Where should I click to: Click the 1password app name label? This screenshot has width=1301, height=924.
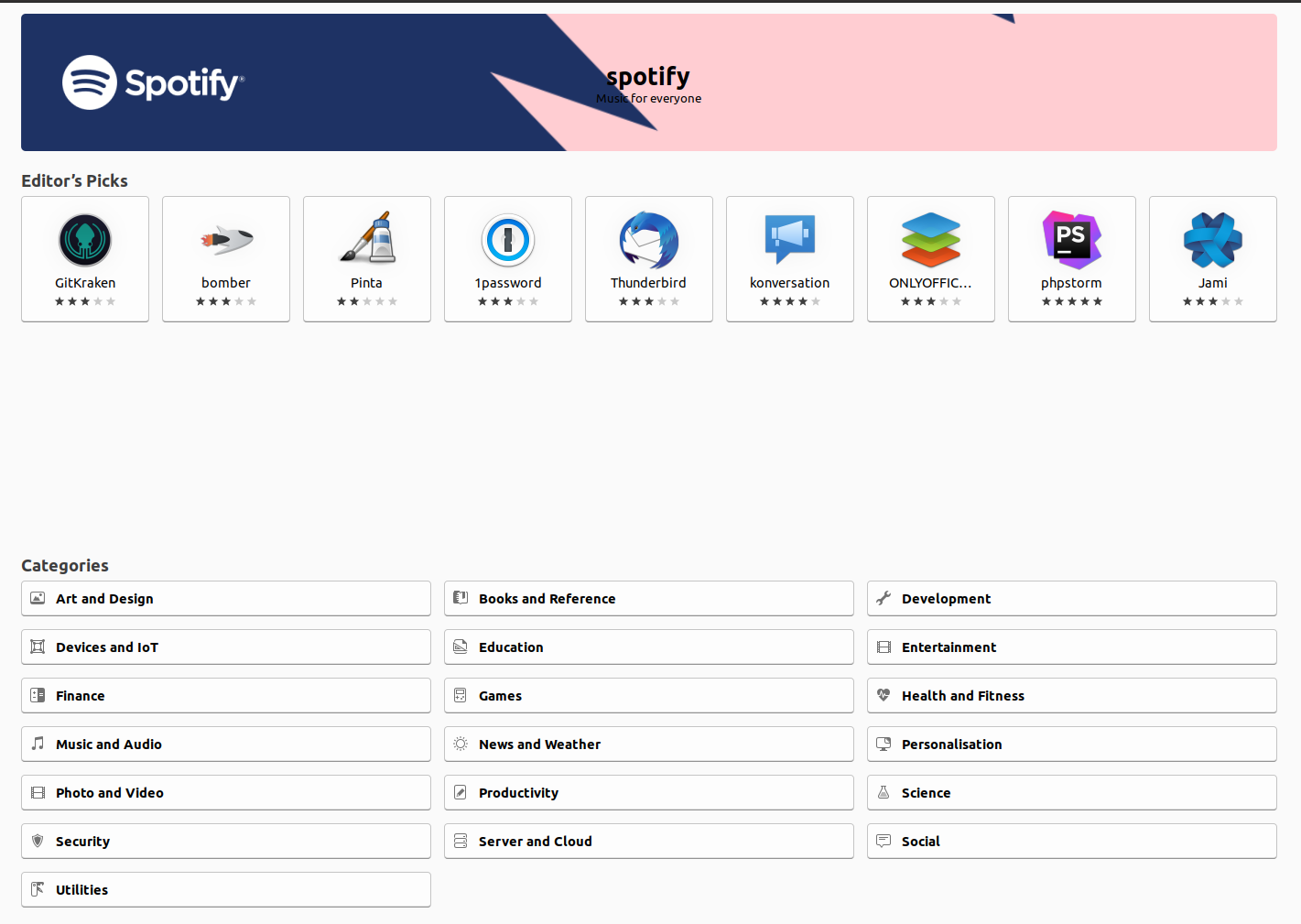[x=508, y=283]
